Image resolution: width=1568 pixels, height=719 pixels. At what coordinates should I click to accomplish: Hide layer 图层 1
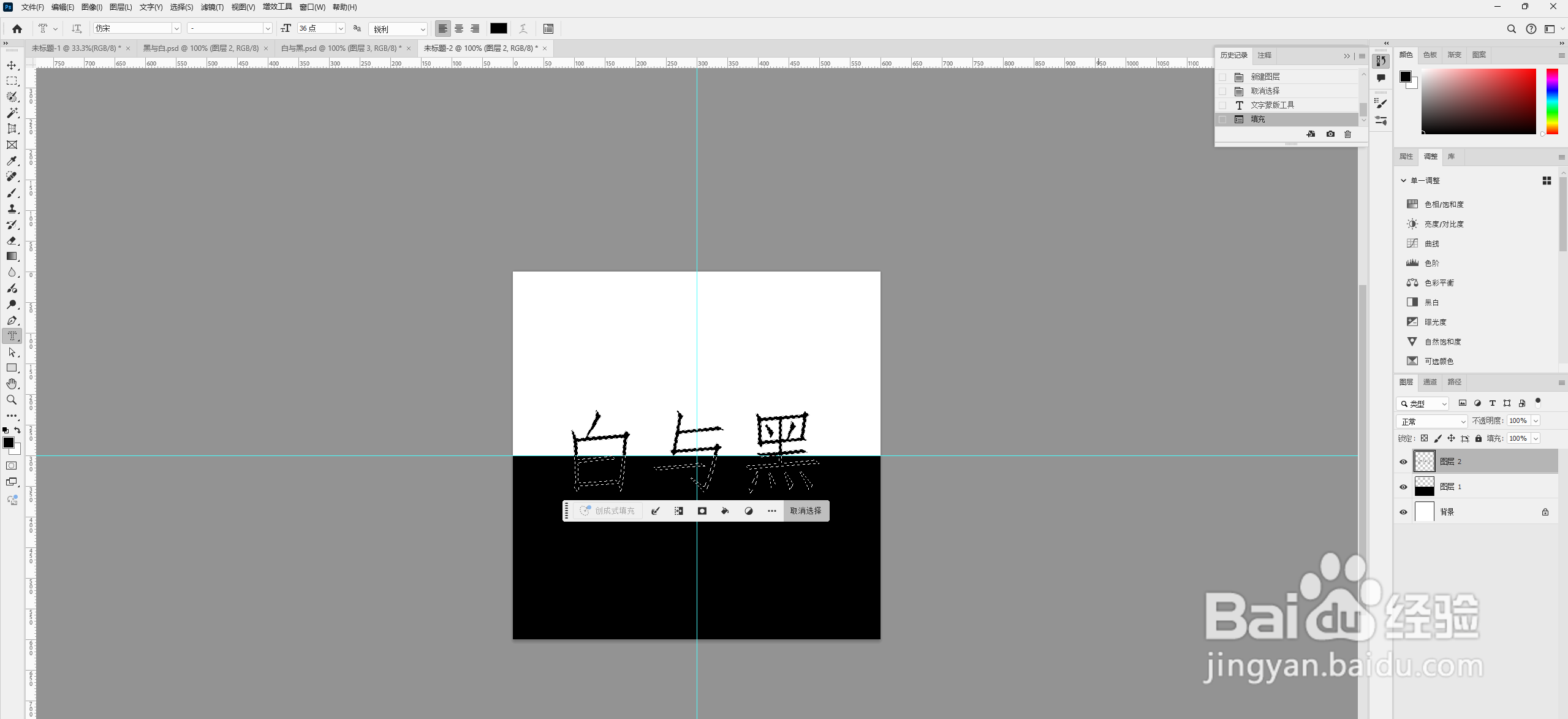pos(1403,486)
